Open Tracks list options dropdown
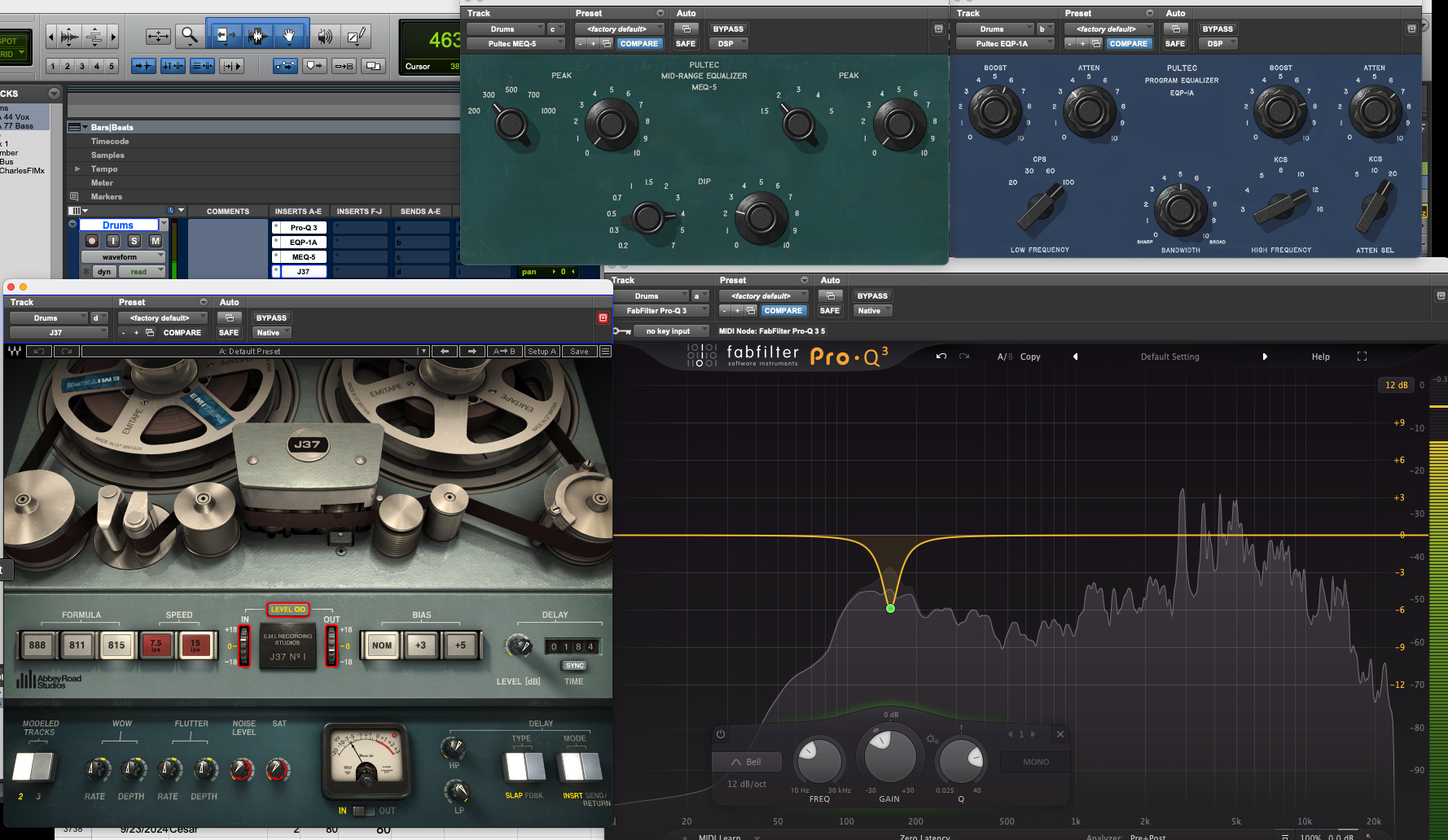Viewport: 1448px width, 840px height. pyautogui.click(x=54, y=94)
